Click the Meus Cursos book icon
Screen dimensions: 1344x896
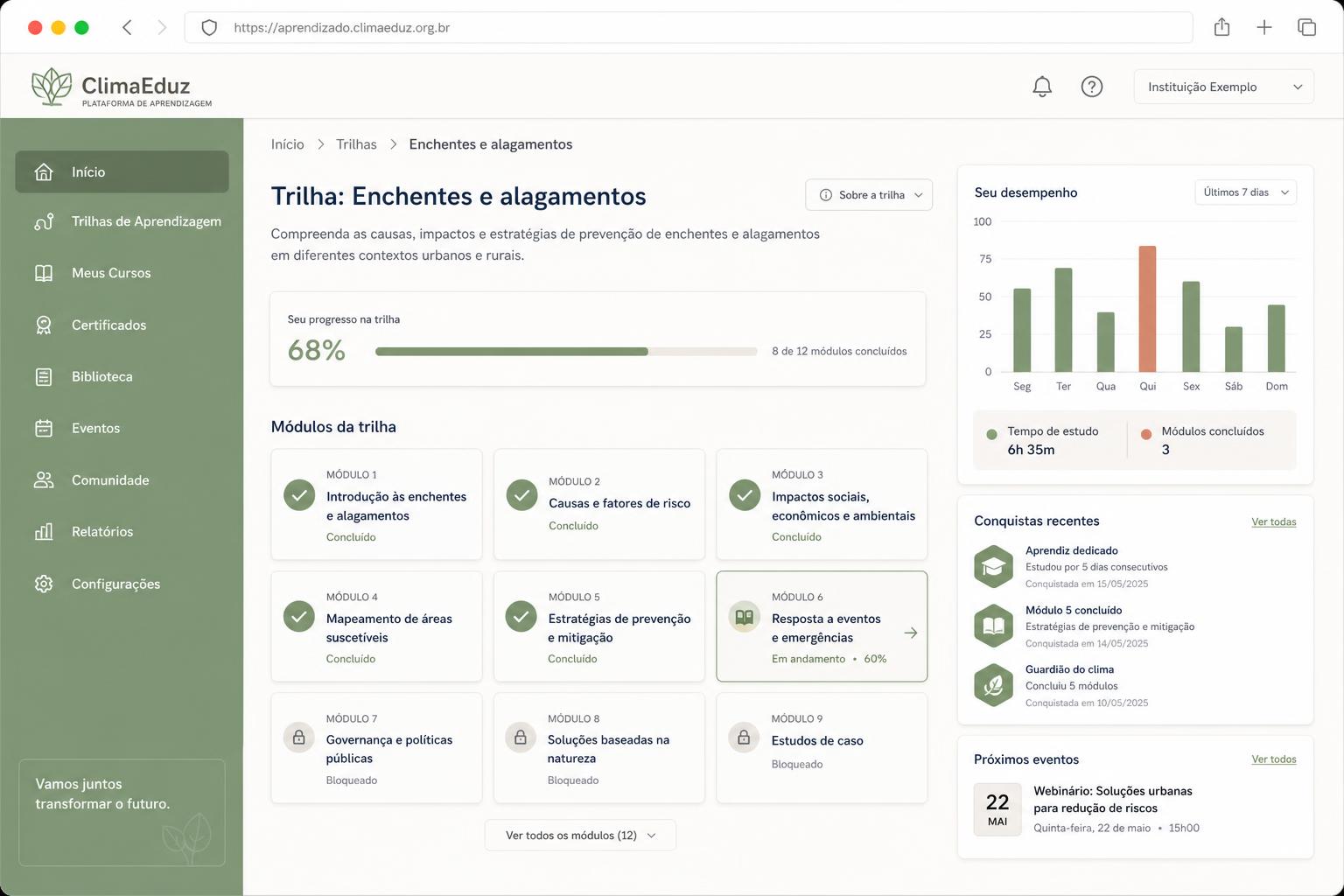point(44,273)
